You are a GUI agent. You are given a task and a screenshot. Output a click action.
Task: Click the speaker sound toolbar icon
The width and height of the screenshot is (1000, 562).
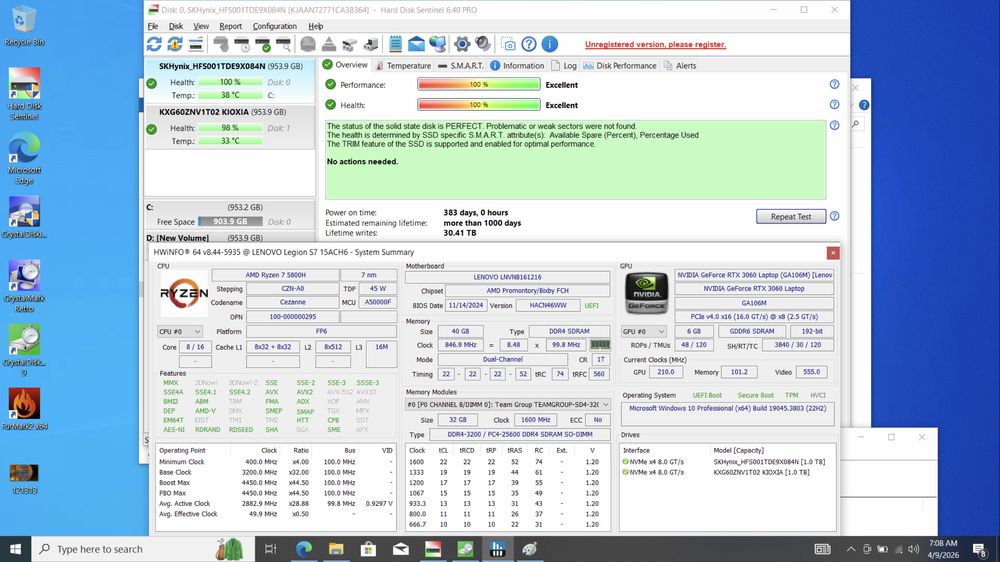(483, 44)
